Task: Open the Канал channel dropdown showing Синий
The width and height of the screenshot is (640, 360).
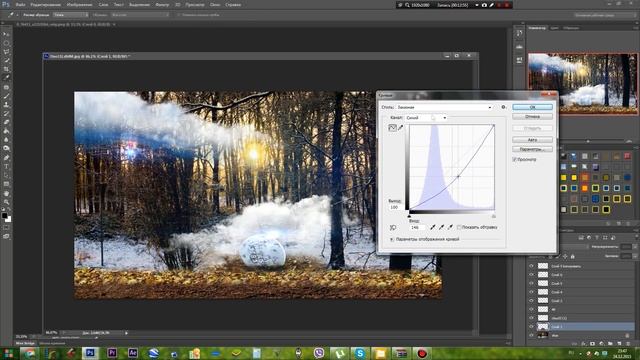Action: (426, 118)
